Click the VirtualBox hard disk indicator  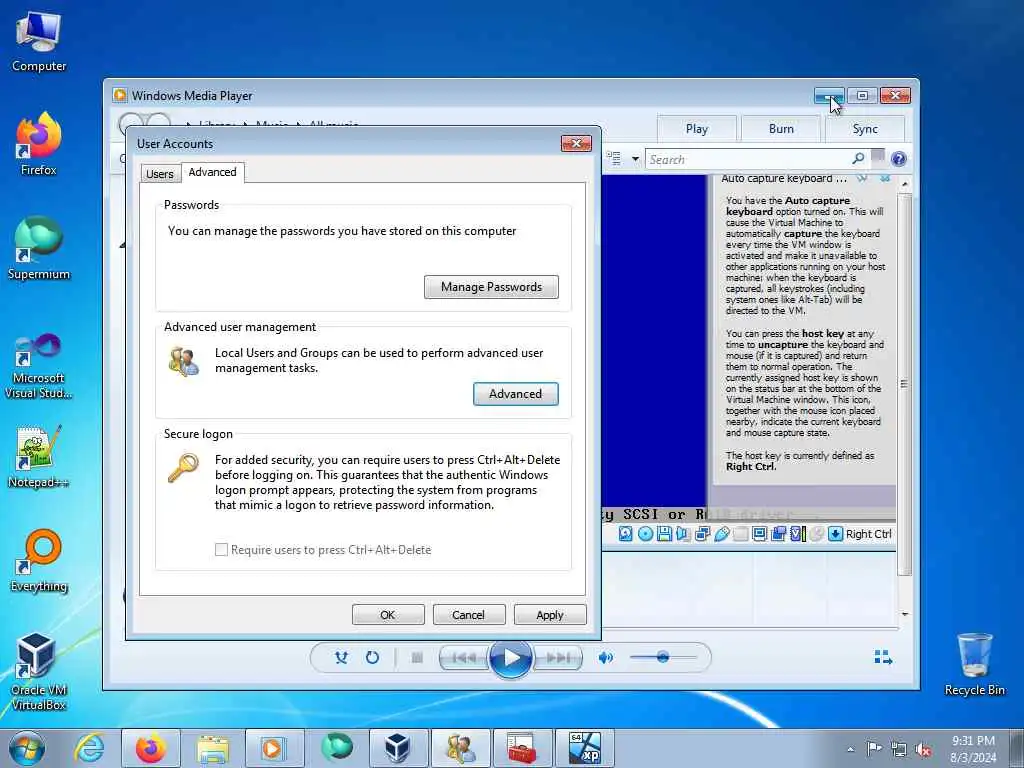(x=626, y=534)
